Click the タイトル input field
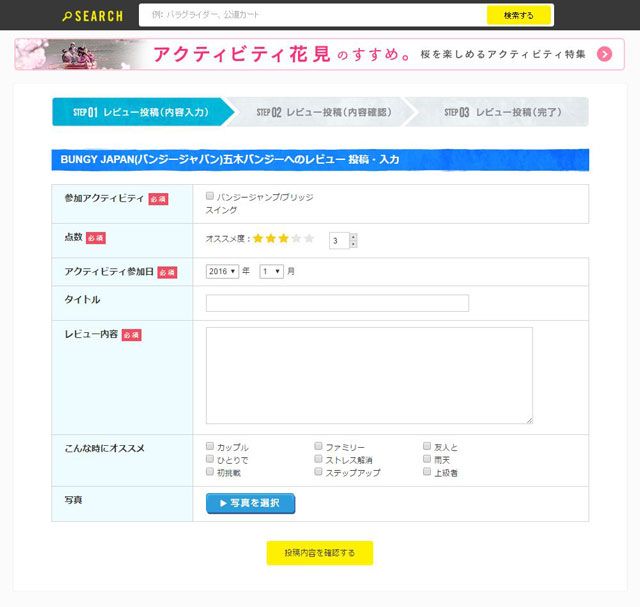The height and width of the screenshot is (607, 640). pos(337,303)
